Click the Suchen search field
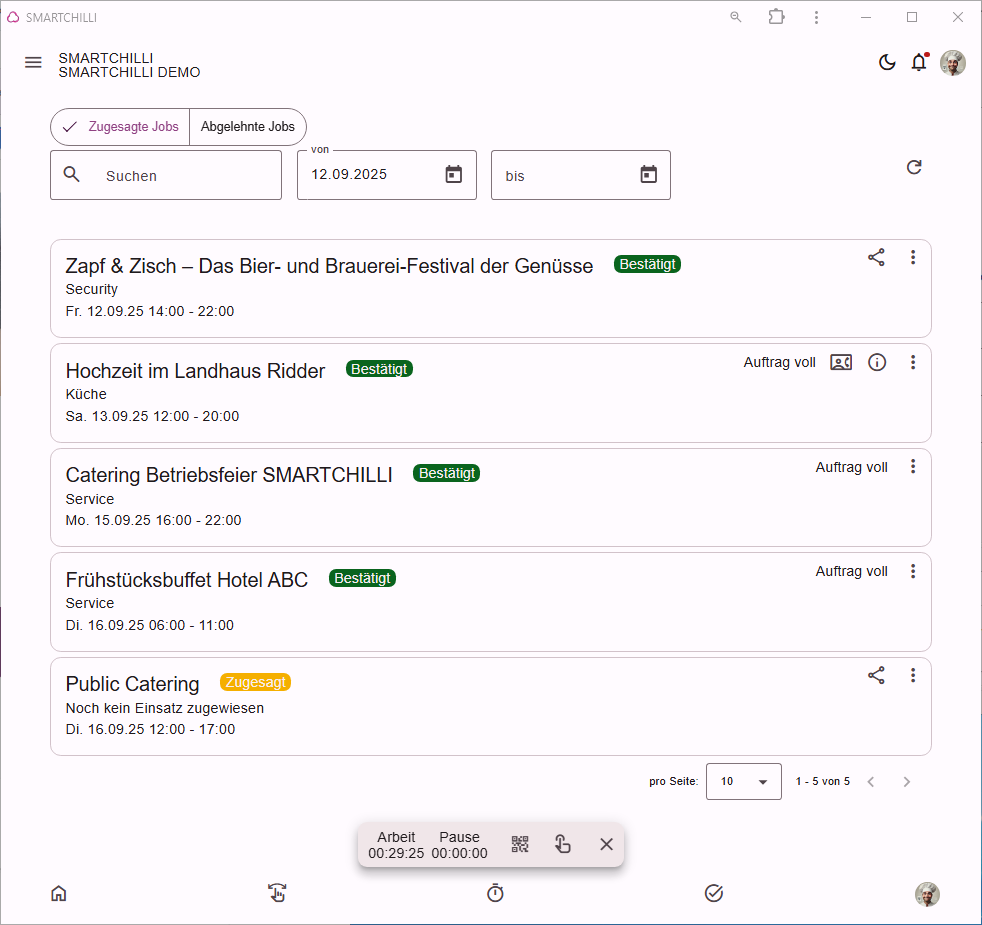This screenshot has height=925, width=982. pyautogui.click(x=166, y=175)
